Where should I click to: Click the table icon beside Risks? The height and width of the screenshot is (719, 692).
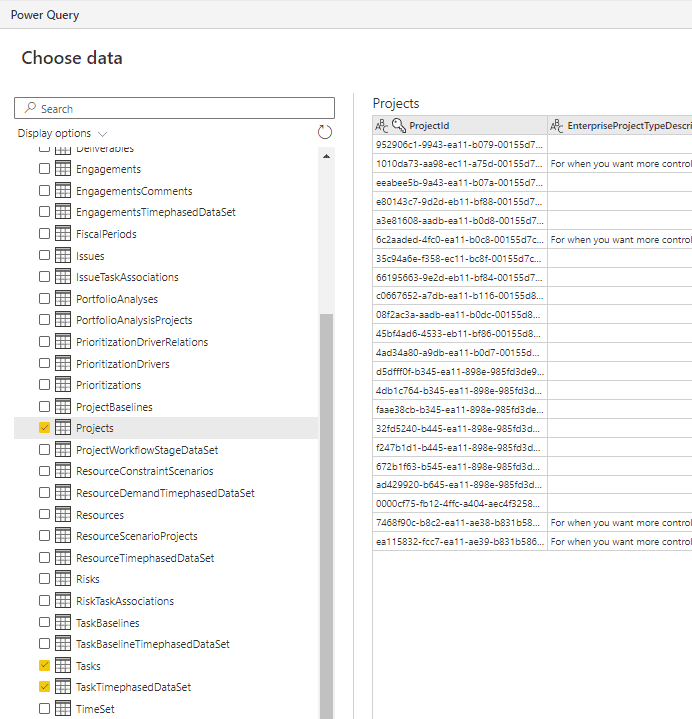pyautogui.click(x=63, y=579)
